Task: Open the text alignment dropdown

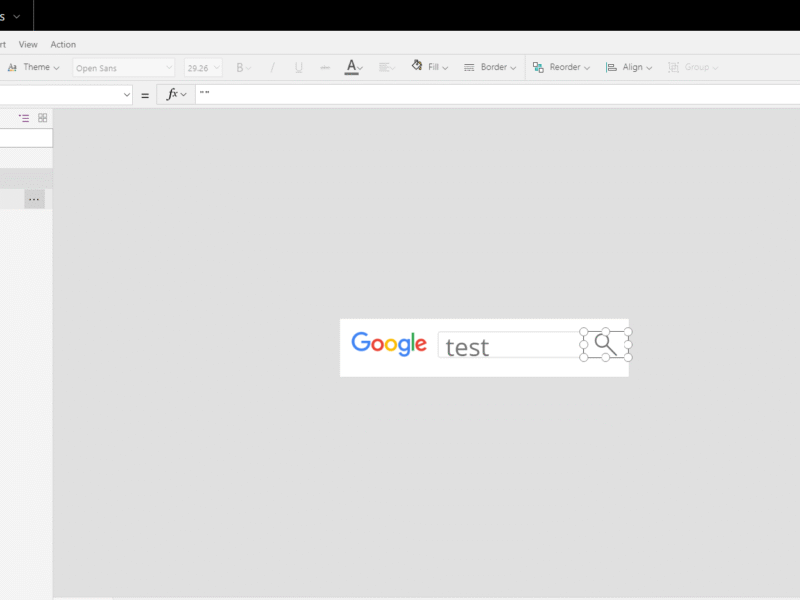Action: (x=387, y=67)
